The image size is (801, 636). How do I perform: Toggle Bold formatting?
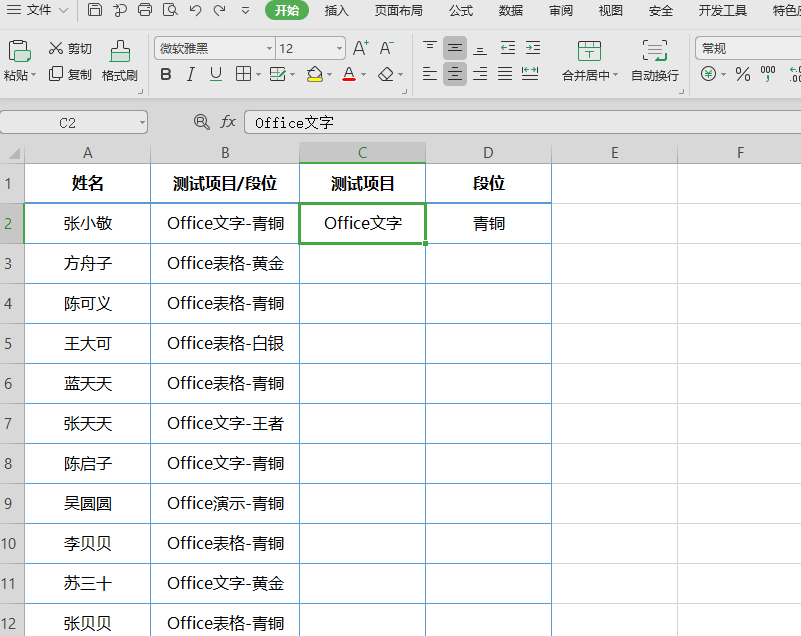[166, 75]
